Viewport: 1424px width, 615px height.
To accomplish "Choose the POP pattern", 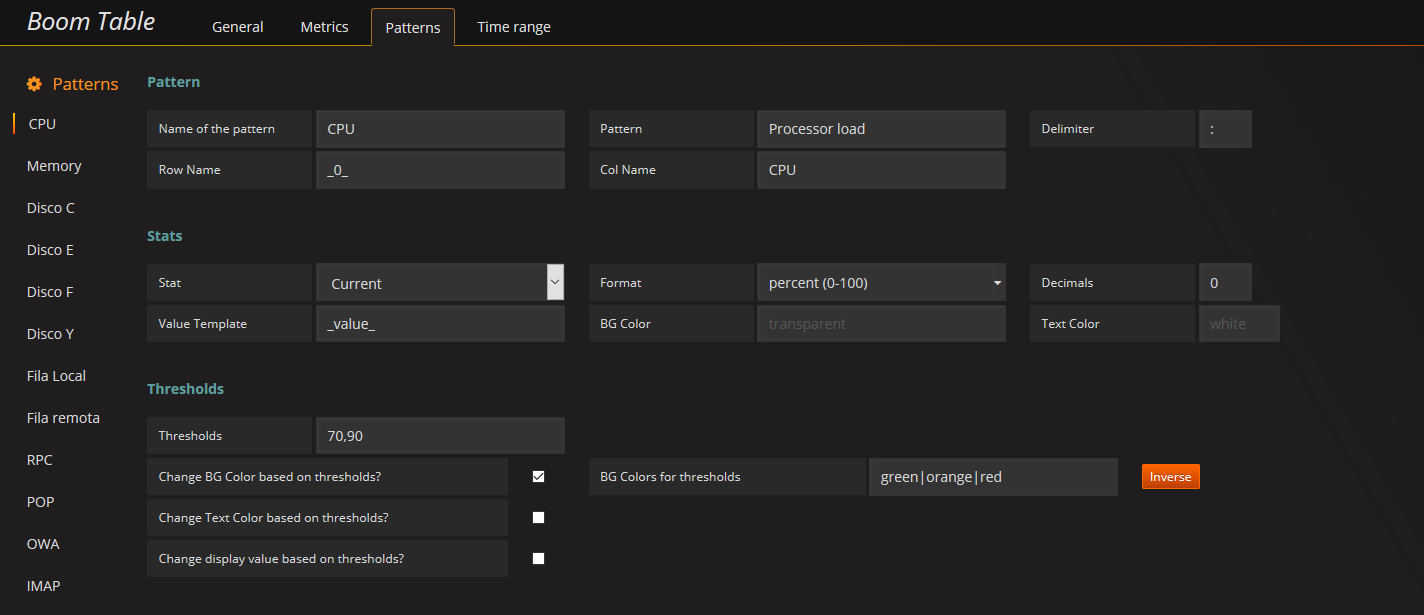I will pyautogui.click(x=41, y=502).
